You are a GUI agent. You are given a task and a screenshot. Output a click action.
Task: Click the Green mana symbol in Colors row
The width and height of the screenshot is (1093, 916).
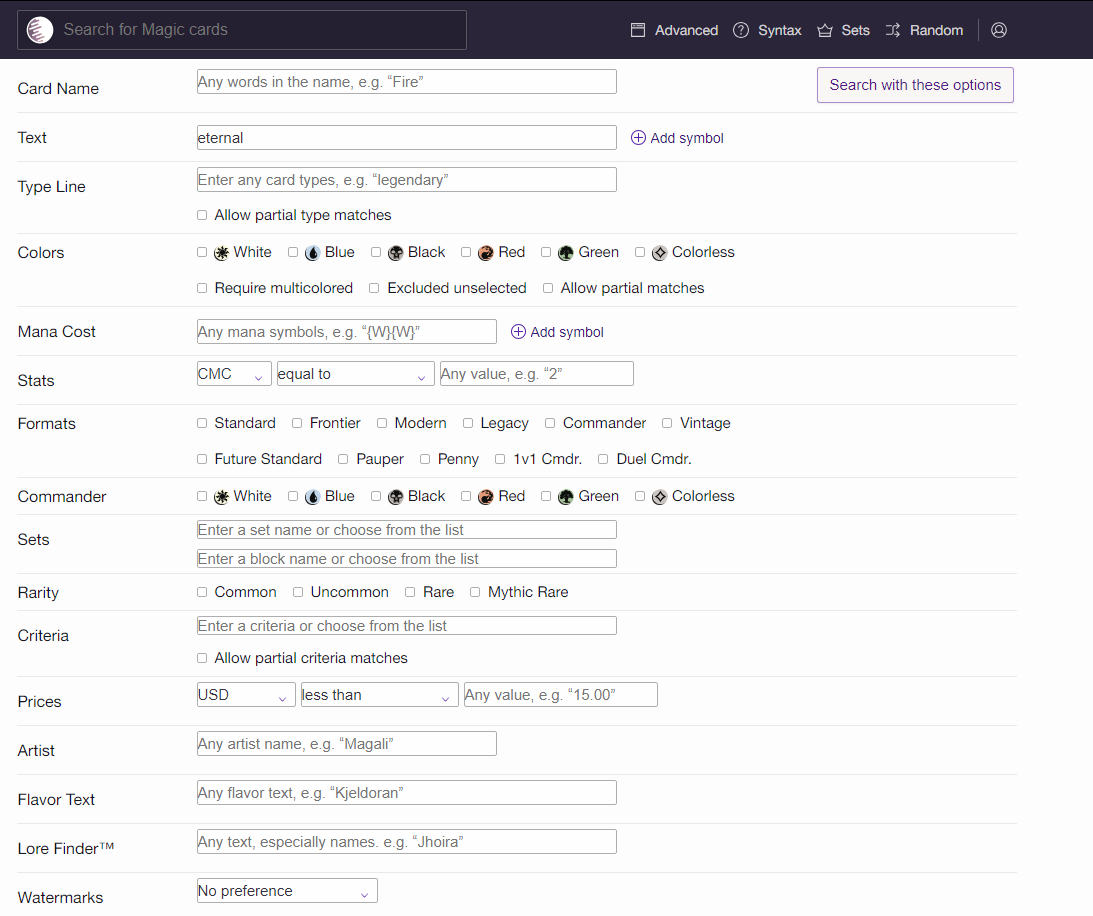[565, 253]
